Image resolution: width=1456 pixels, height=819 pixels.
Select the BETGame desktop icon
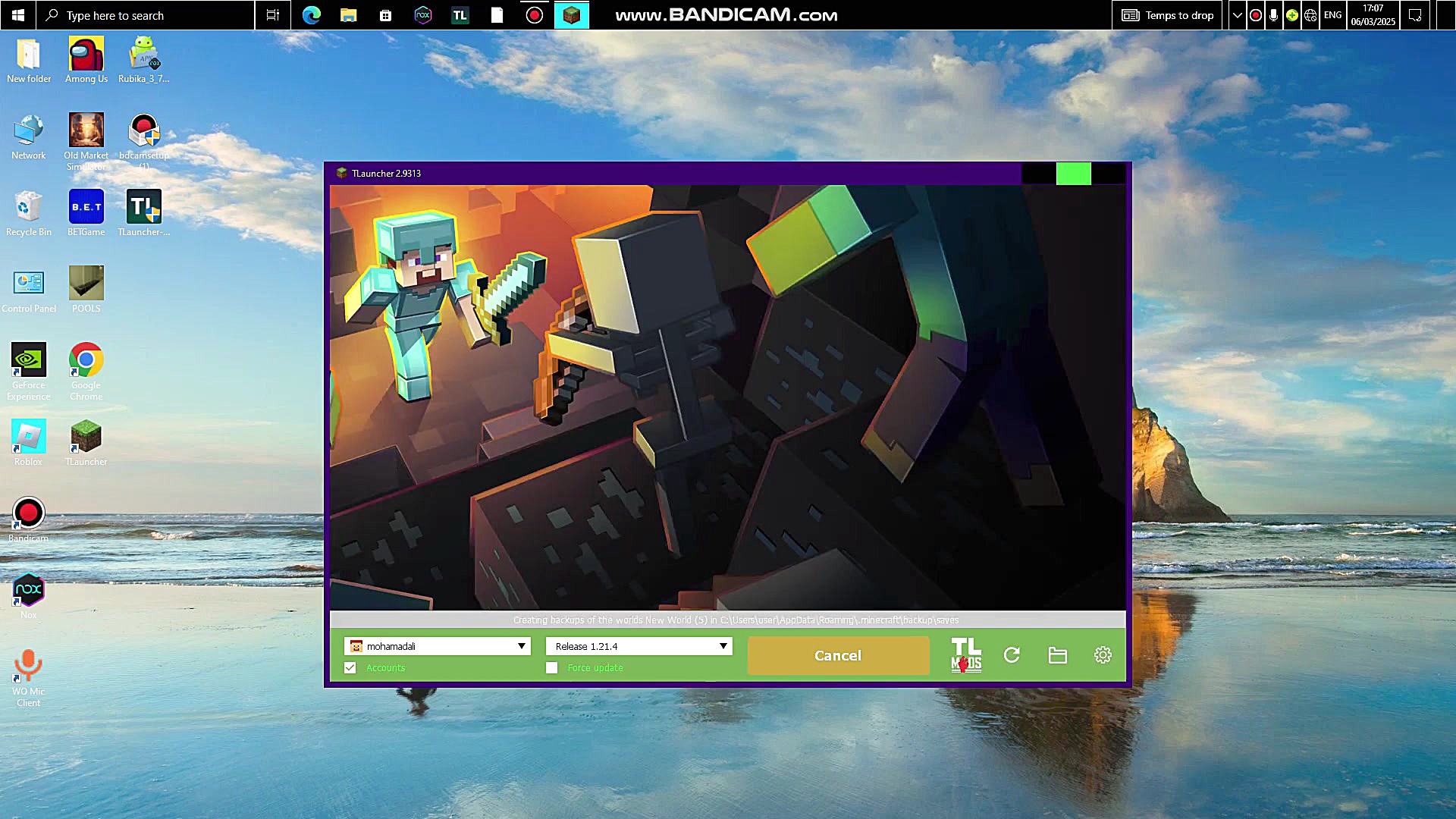86,214
